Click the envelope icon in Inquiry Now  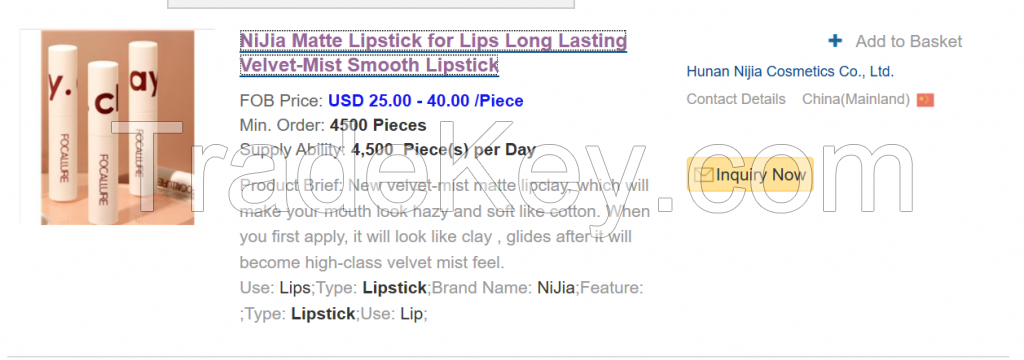coord(703,175)
